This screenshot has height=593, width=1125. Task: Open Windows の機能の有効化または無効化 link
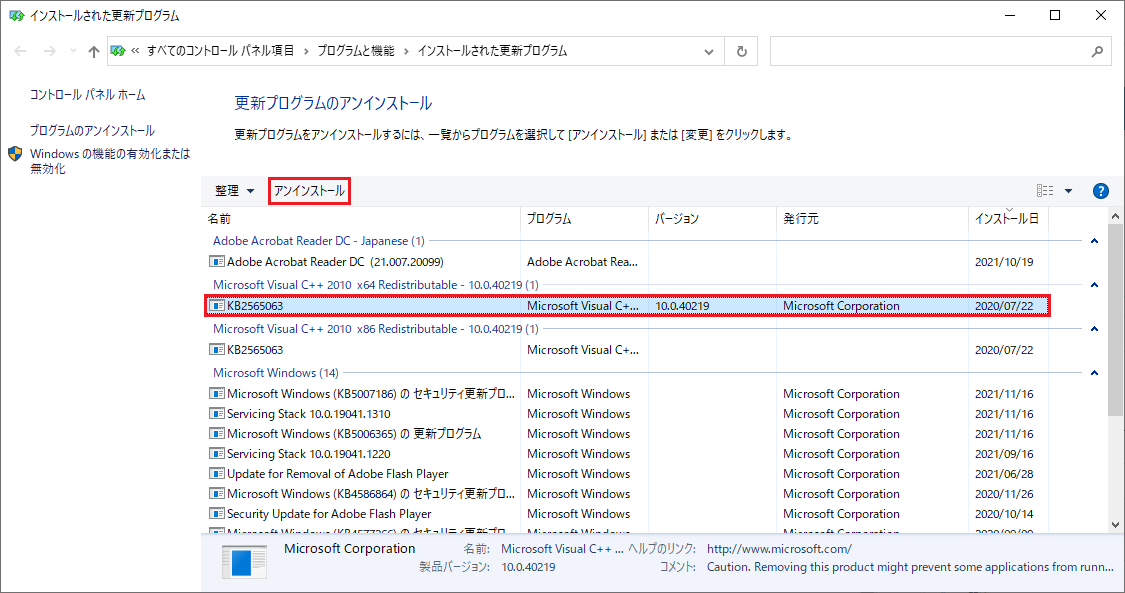tap(109, 161)
